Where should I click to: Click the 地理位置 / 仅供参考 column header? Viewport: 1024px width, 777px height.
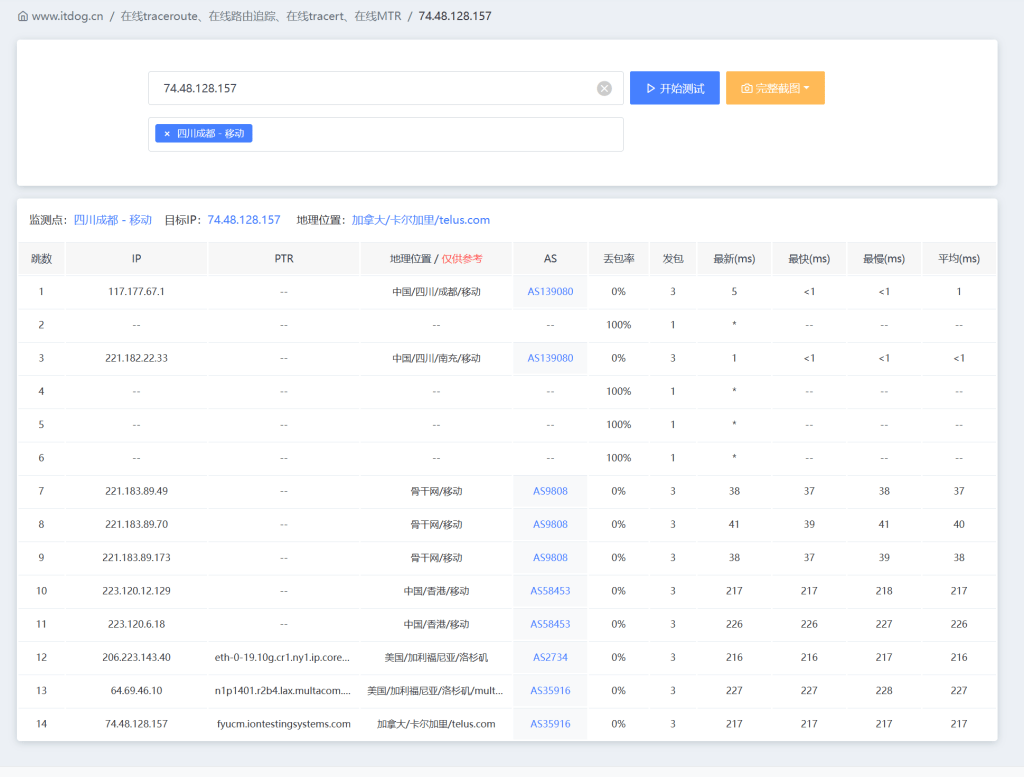point(436,259)
